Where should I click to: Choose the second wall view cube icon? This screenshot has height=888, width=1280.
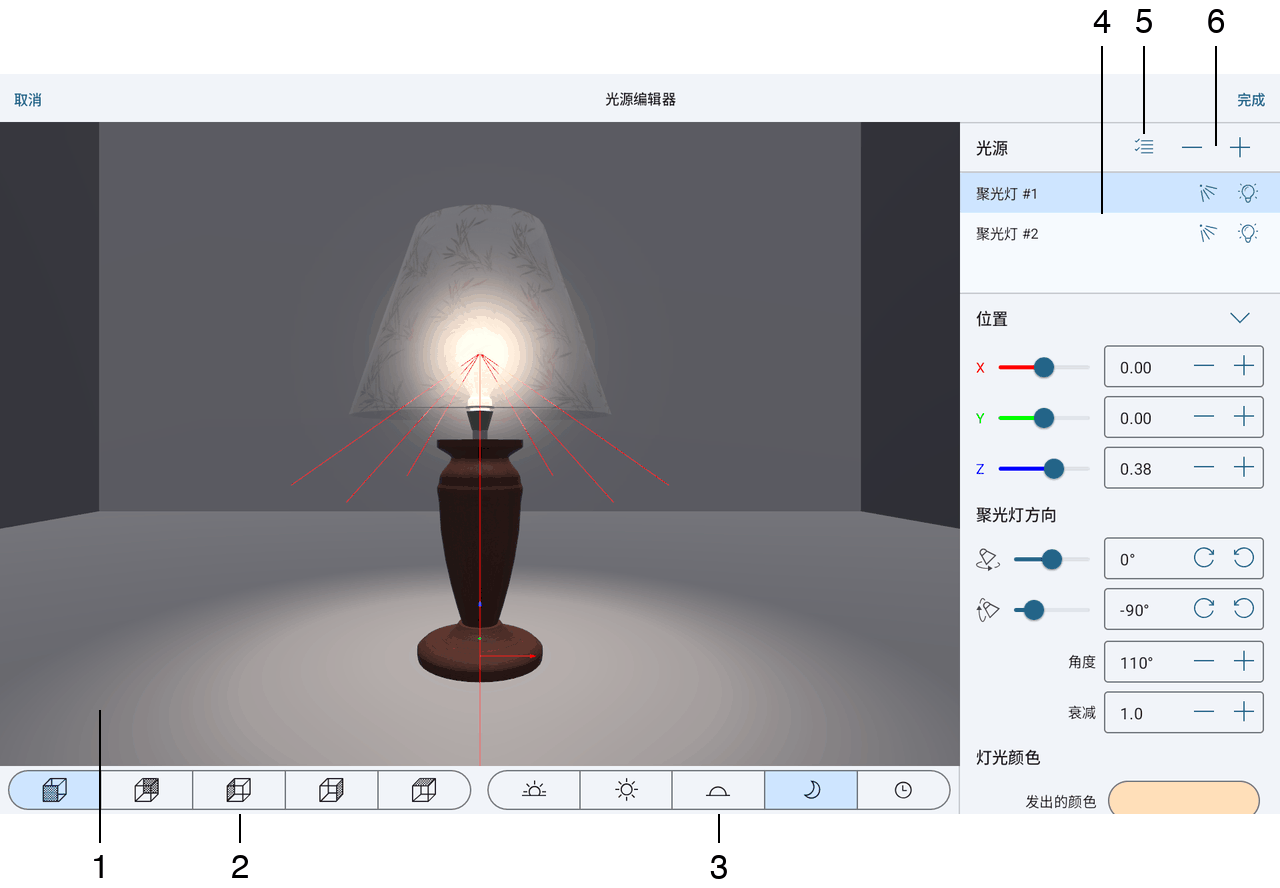coord(147,790)
